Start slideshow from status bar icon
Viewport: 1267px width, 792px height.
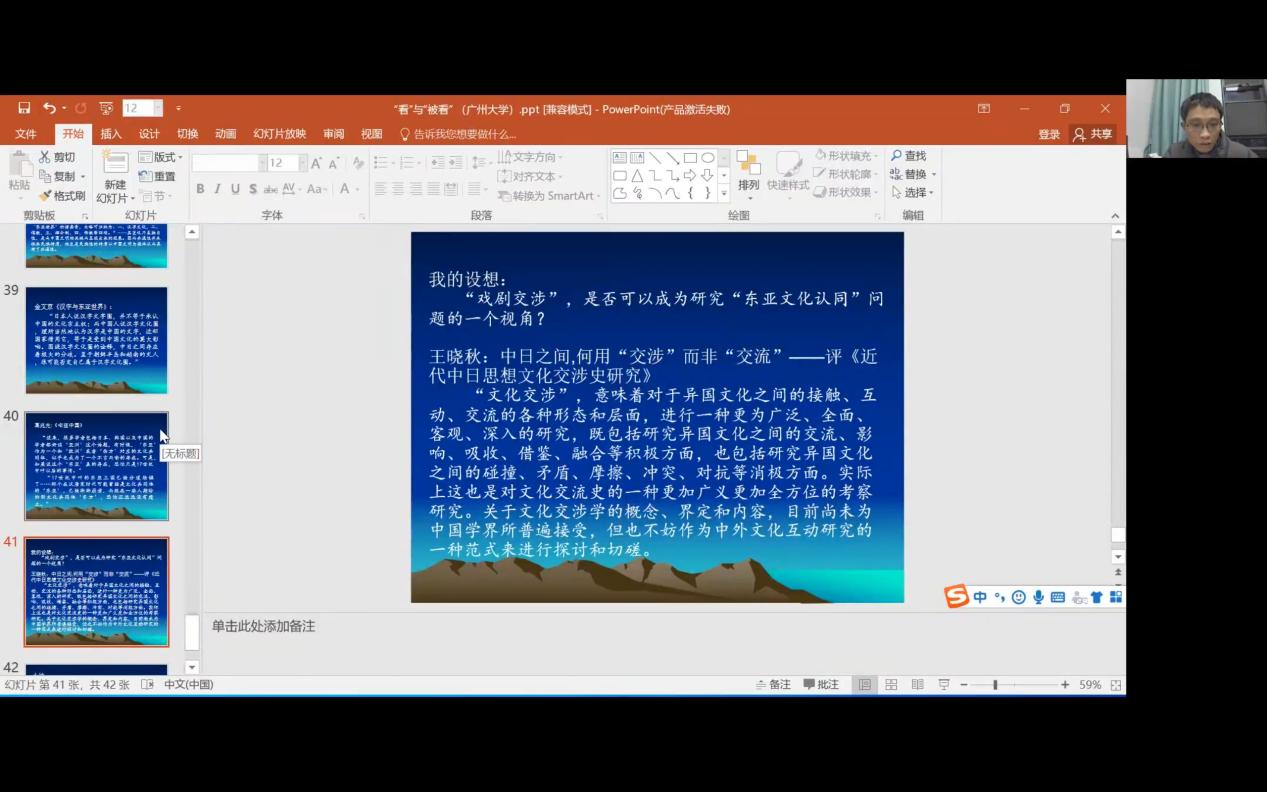click(943, 685)
